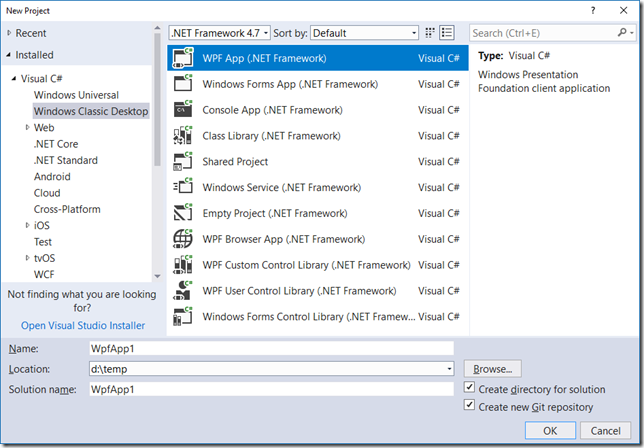
Task: Switch to small icons view
Action: click(x=430, y=33)
